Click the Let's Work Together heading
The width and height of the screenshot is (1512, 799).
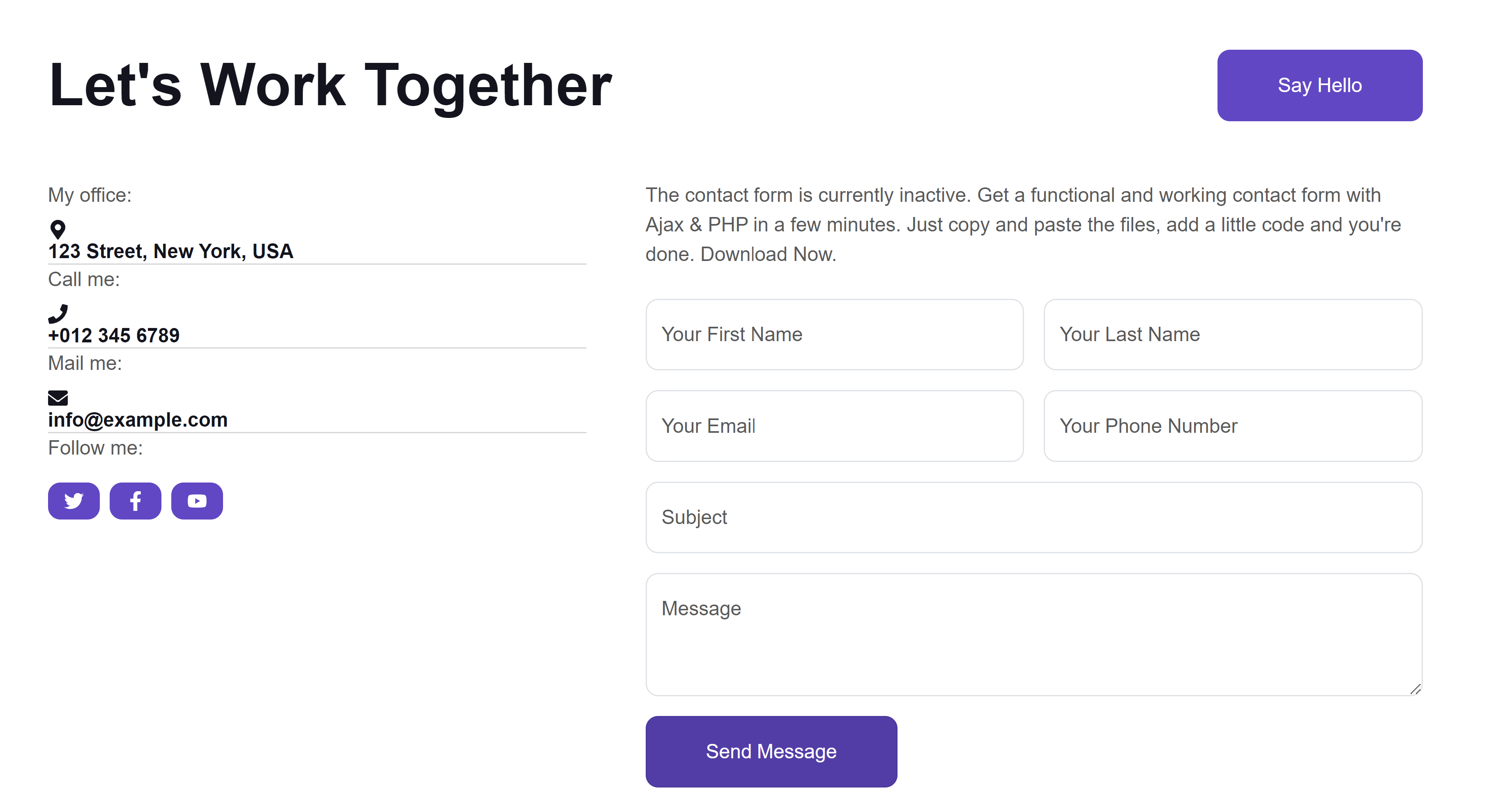331,86
